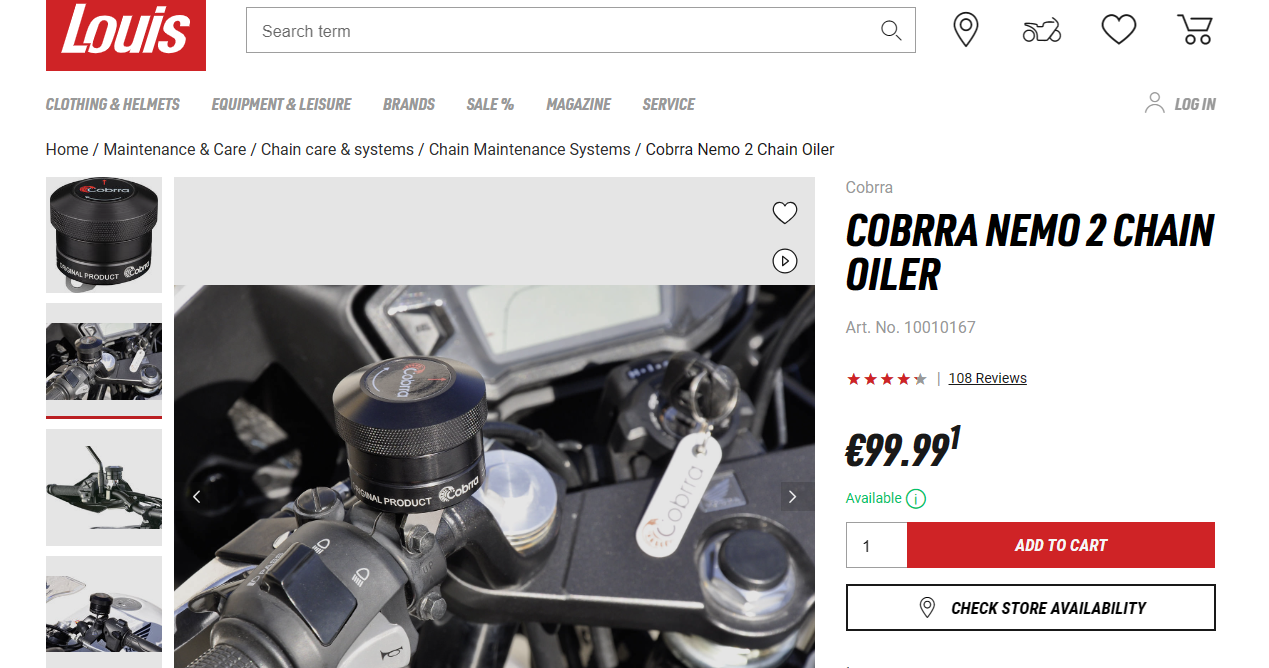Open the shopping cart icon
The image size is (1269, 668).
pos(1195,30)
